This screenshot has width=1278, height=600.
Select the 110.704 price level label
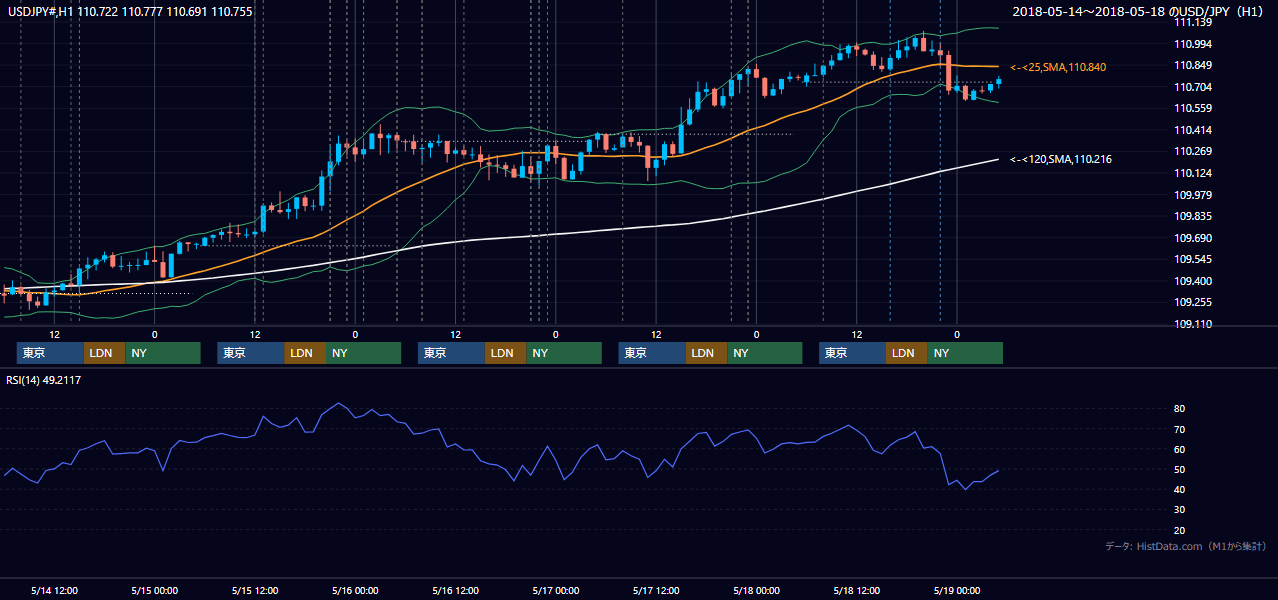[1193, 87]
